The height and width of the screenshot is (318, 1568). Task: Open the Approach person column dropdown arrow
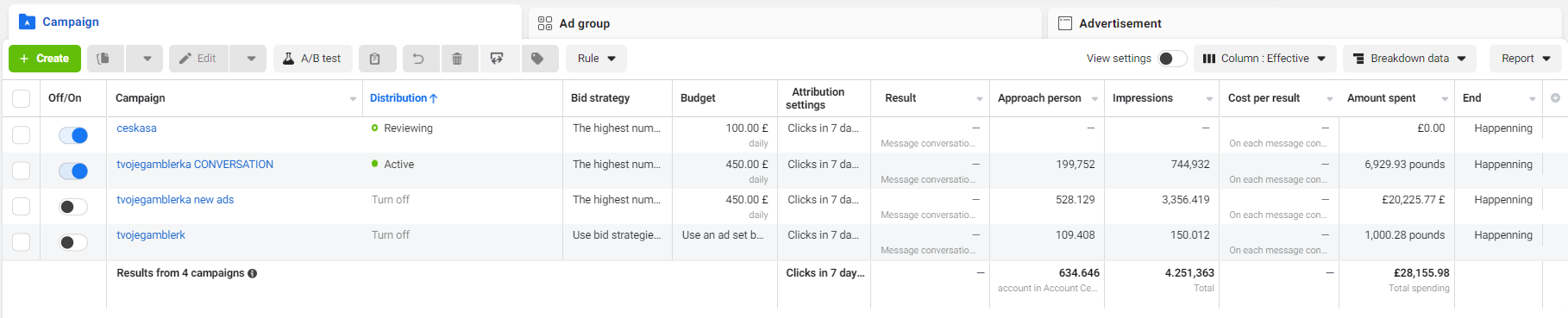pyautogui.click(x=1094, y=99)
